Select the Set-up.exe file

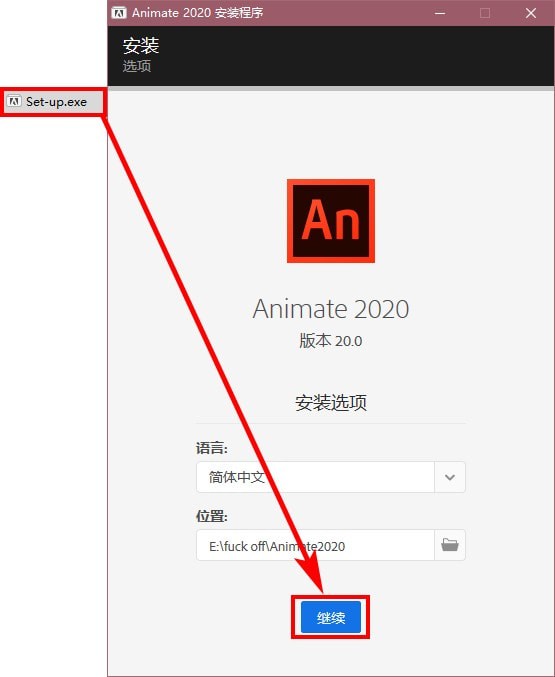point(53,102)
